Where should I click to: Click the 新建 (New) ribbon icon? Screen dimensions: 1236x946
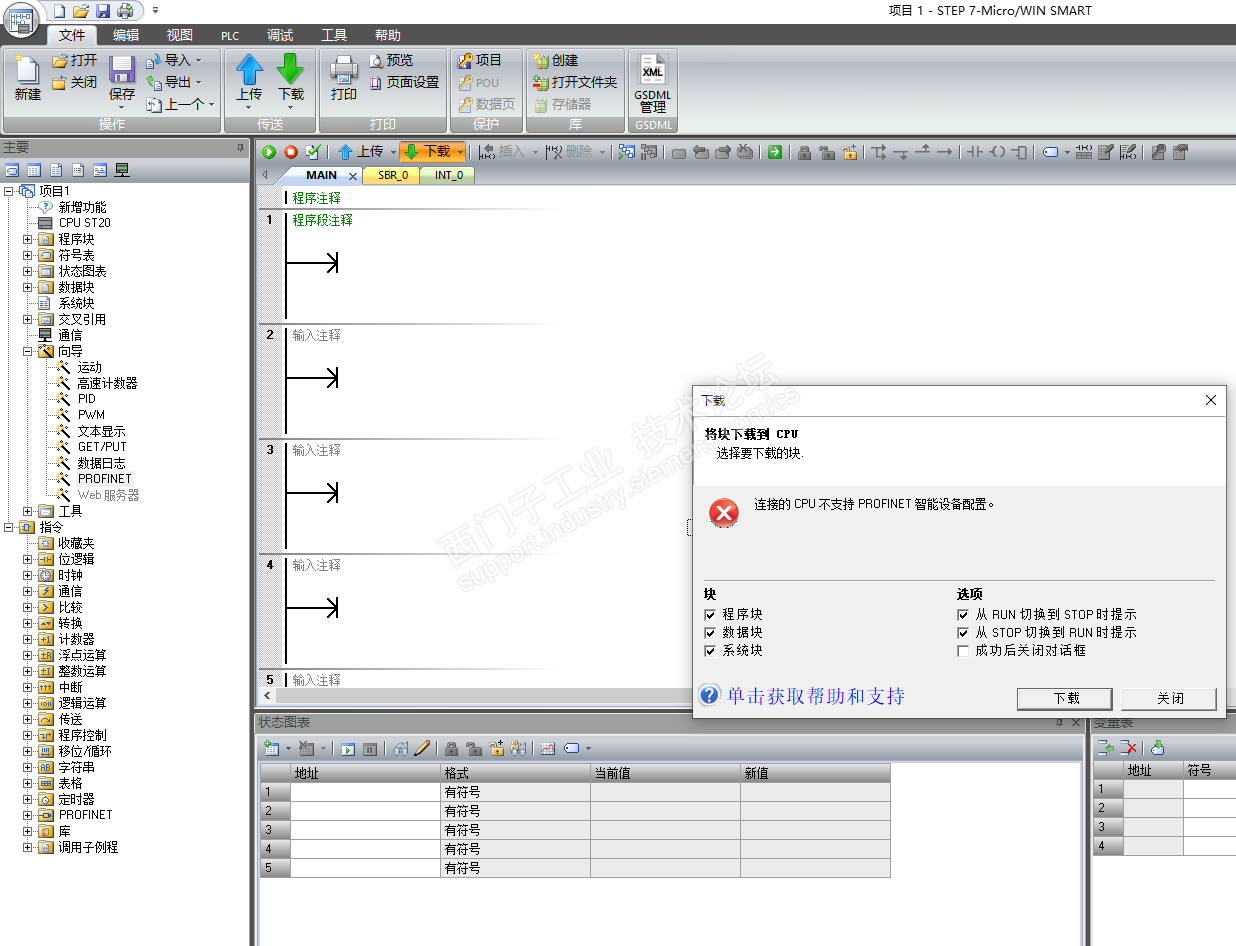[28, 78]
